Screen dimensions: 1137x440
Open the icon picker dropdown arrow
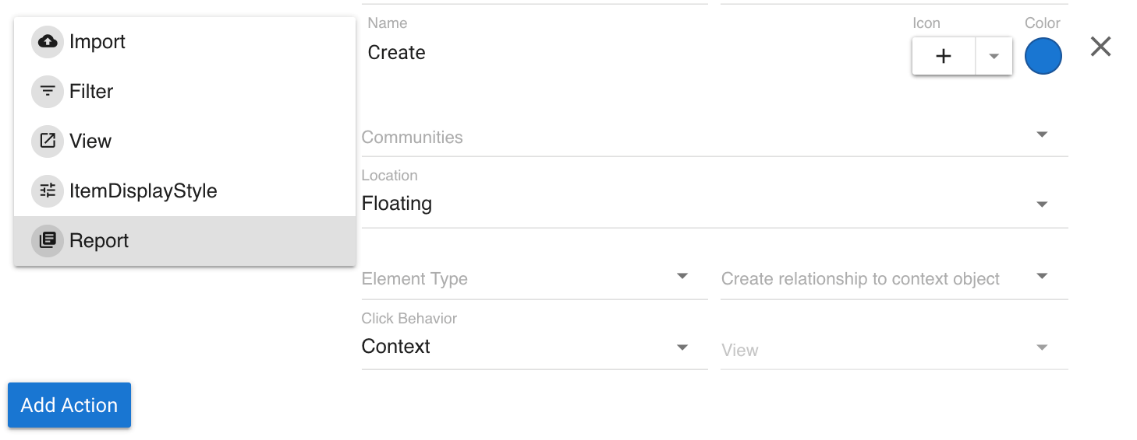point(993,56)
